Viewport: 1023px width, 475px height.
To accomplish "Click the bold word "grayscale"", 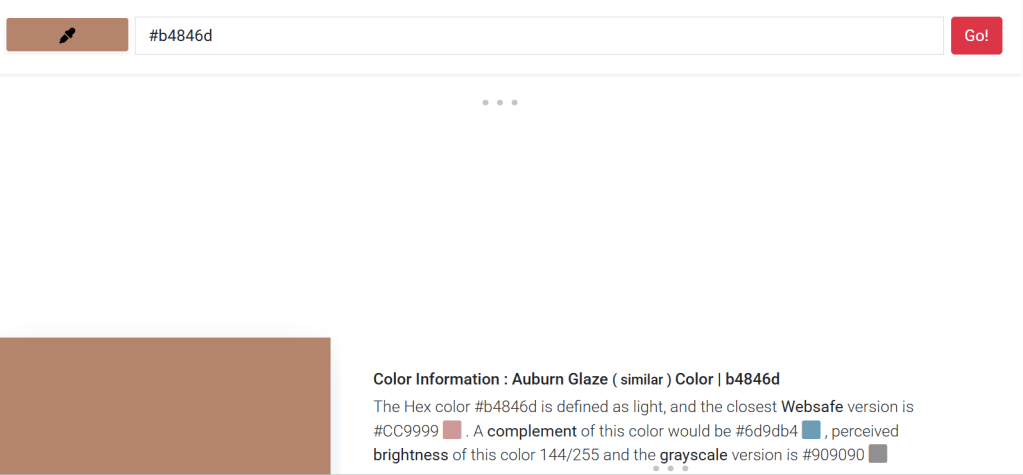I will [x=694, y=455].
